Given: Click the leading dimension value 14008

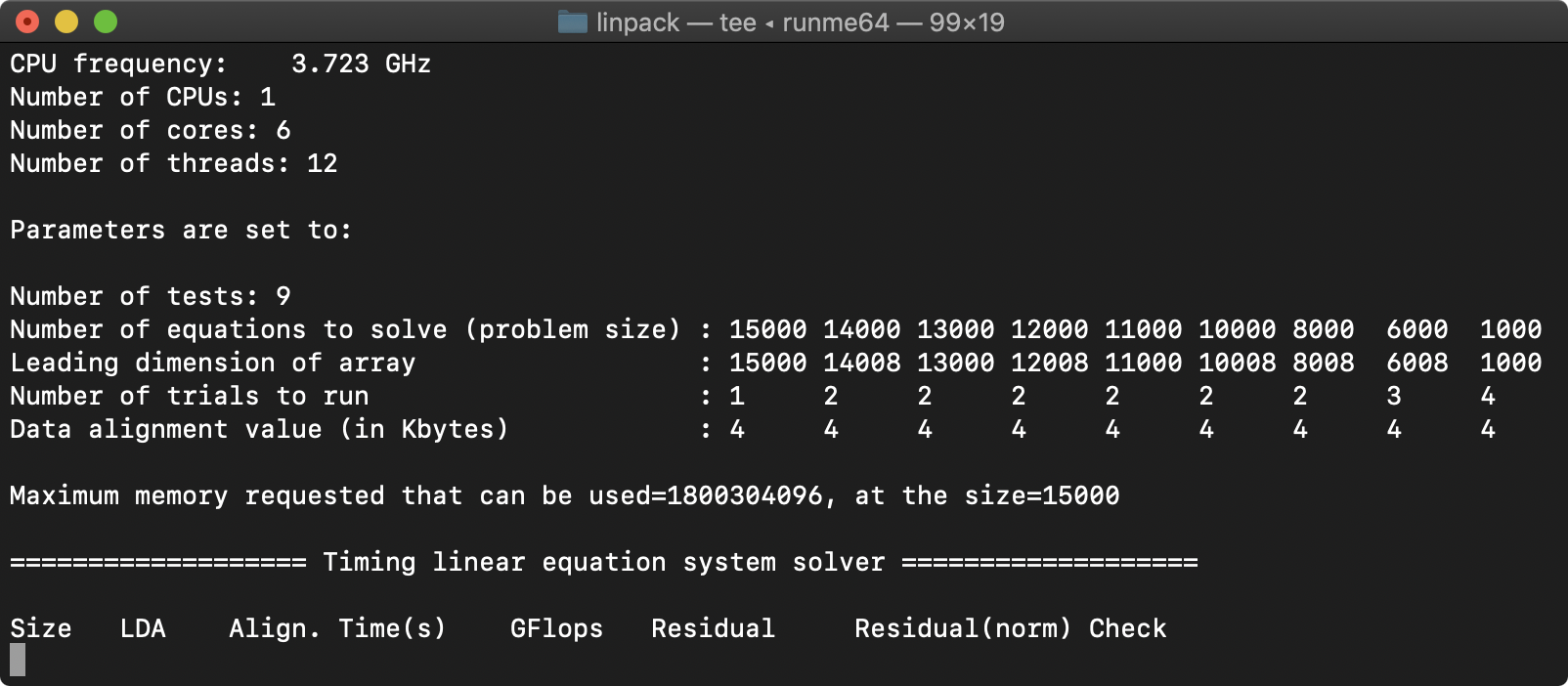Looking at the screenshot, I should coord(862,363).
